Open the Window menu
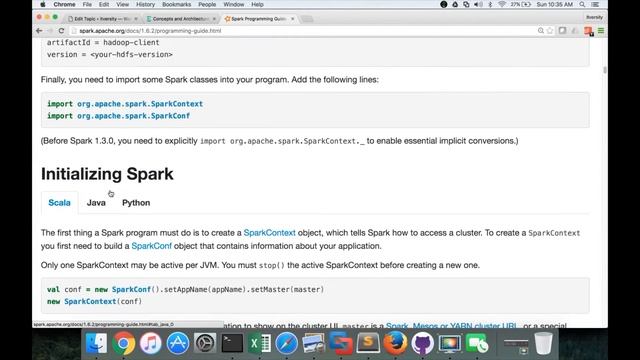640x360 pixels. (x=233, y=4)
